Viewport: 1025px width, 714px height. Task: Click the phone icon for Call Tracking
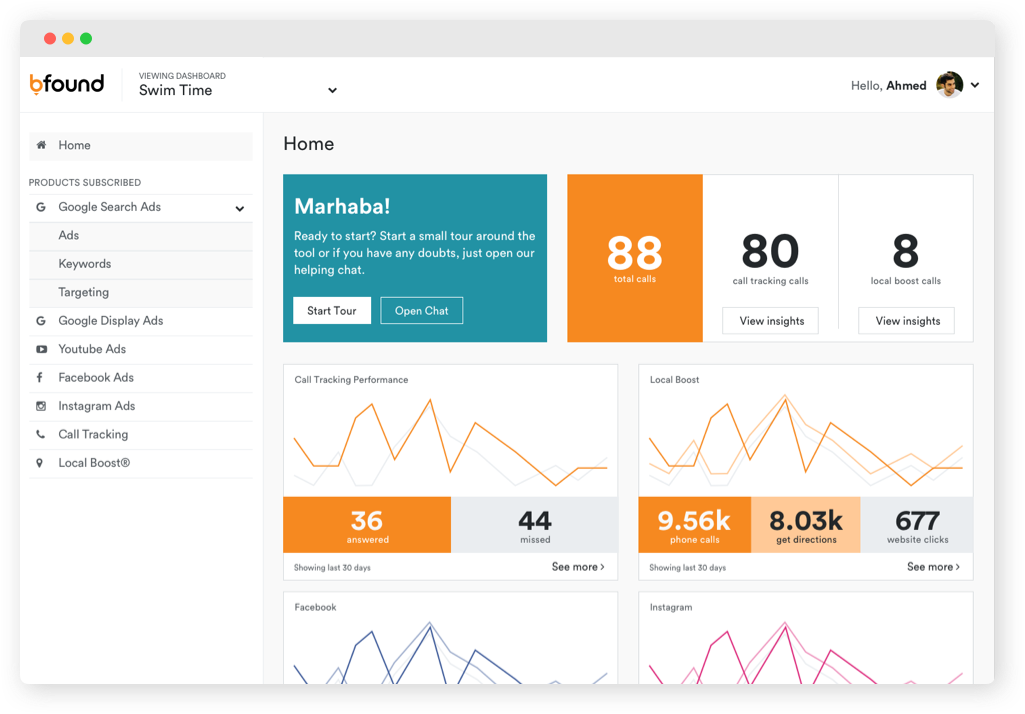tap(41, 434)
